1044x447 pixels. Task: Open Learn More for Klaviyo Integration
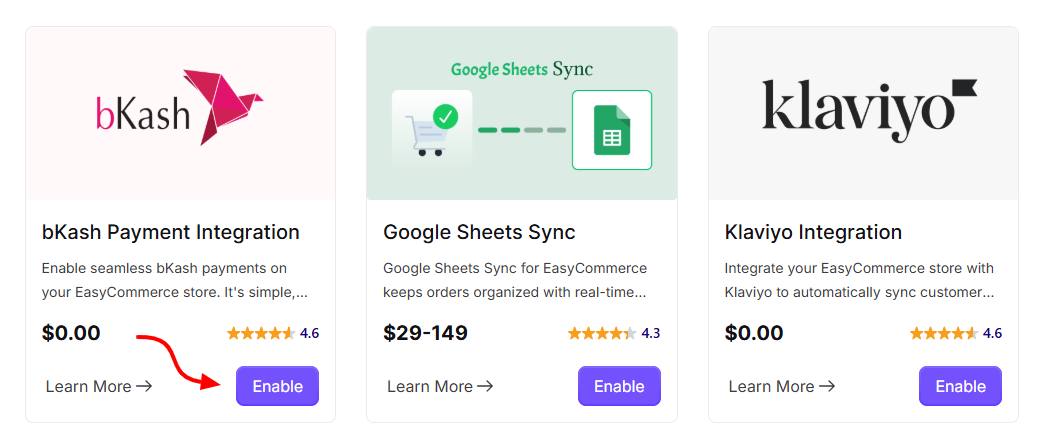[782, 386]
